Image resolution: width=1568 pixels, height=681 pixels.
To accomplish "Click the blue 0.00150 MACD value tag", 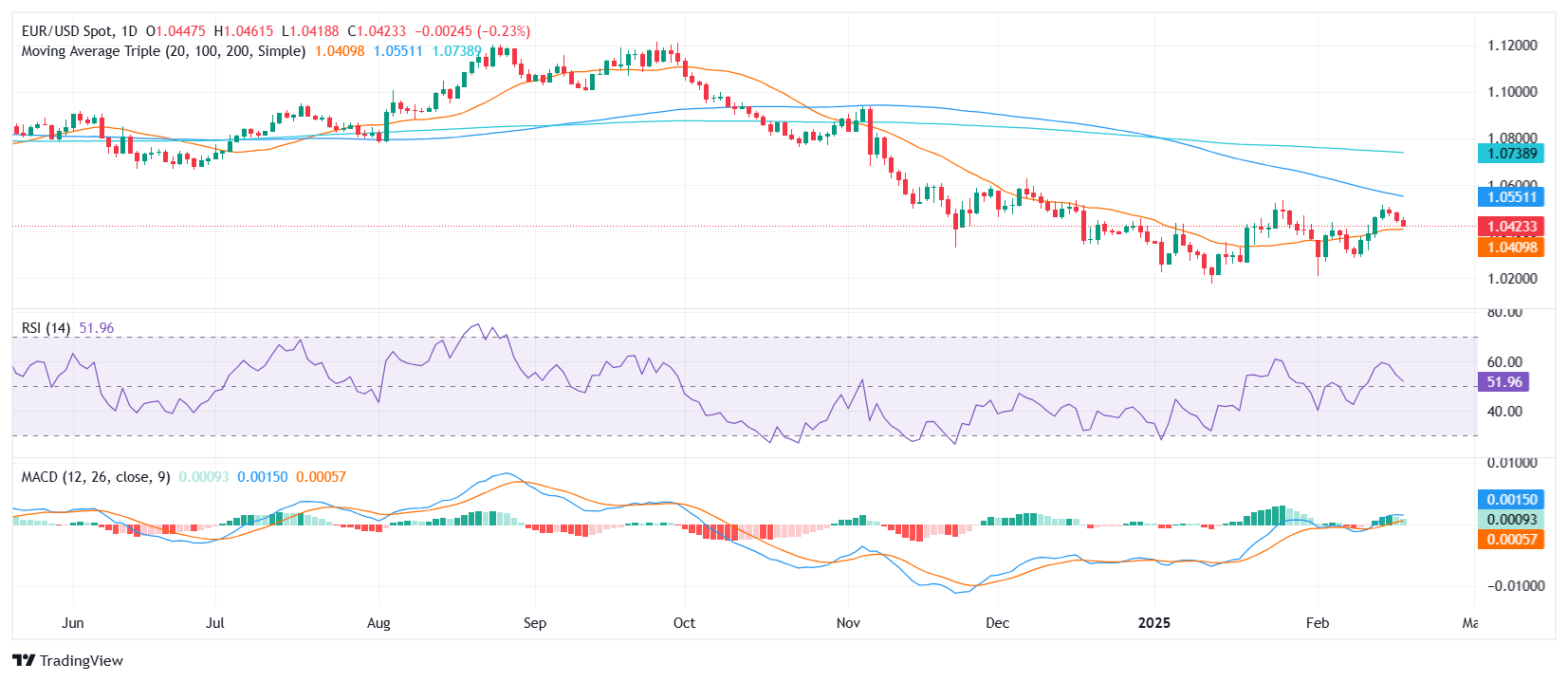I will 1511,500.
